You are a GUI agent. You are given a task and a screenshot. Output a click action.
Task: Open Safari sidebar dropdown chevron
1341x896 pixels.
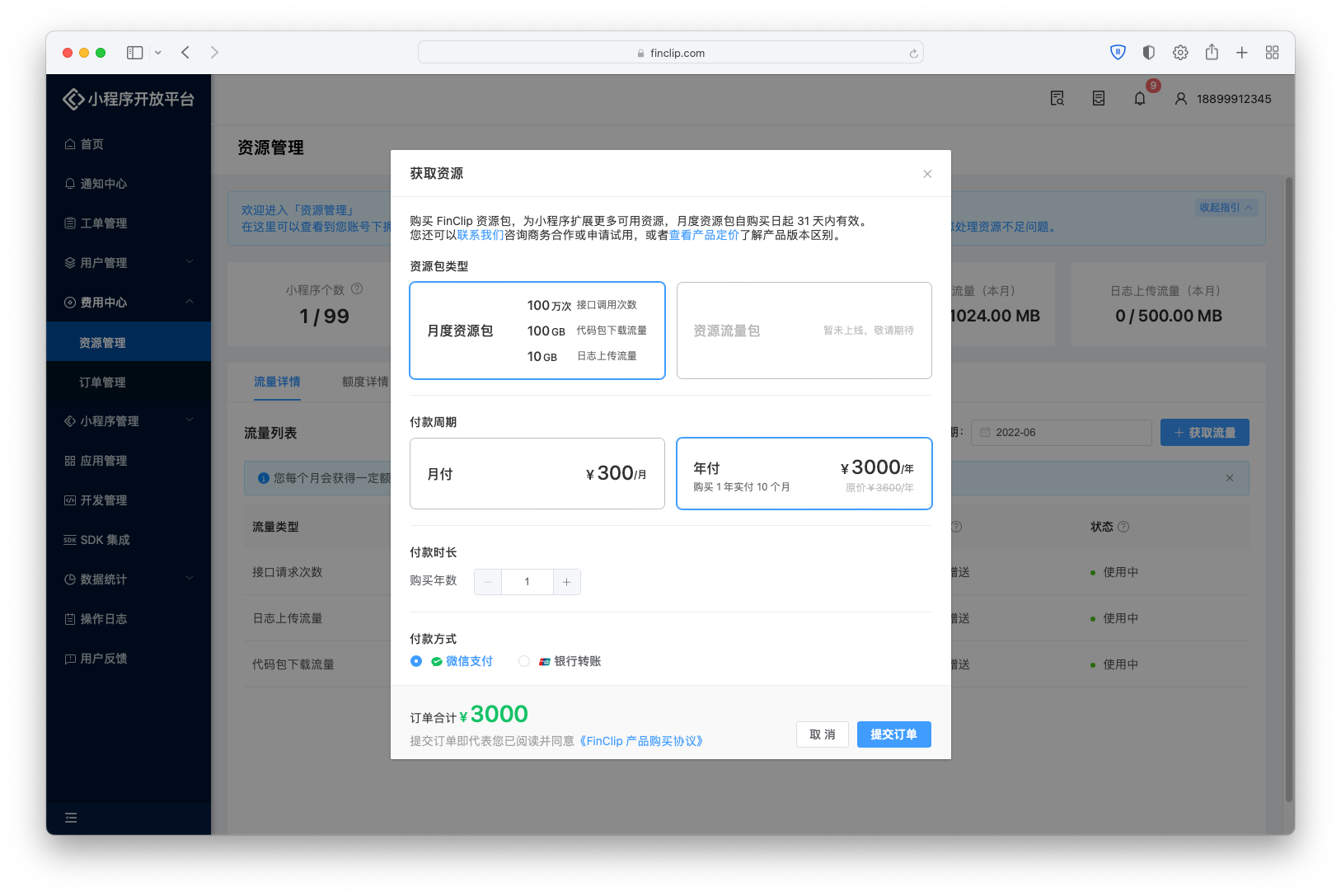(x=158, y=53)
